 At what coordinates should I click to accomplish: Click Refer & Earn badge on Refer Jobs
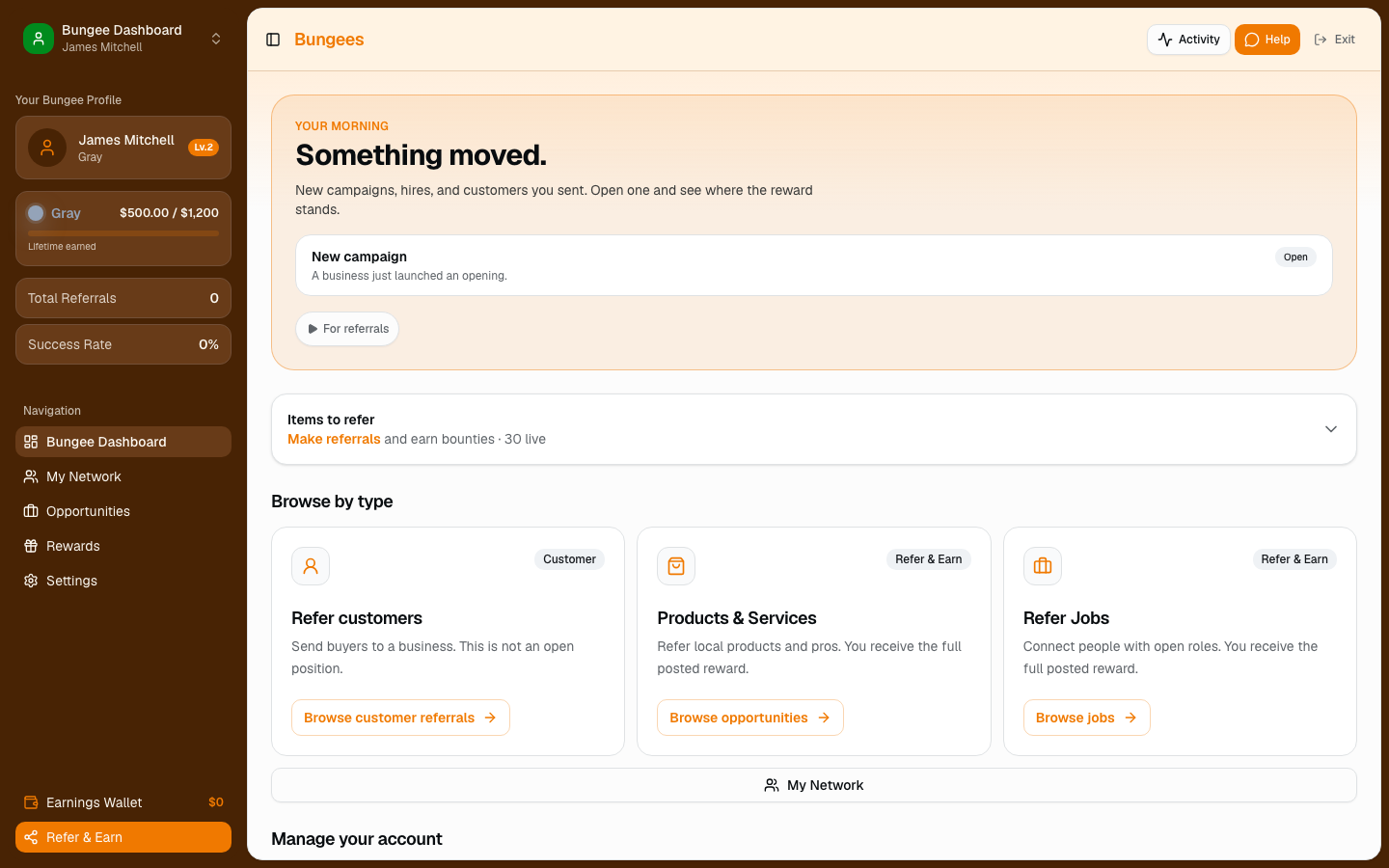[1294, 559]
